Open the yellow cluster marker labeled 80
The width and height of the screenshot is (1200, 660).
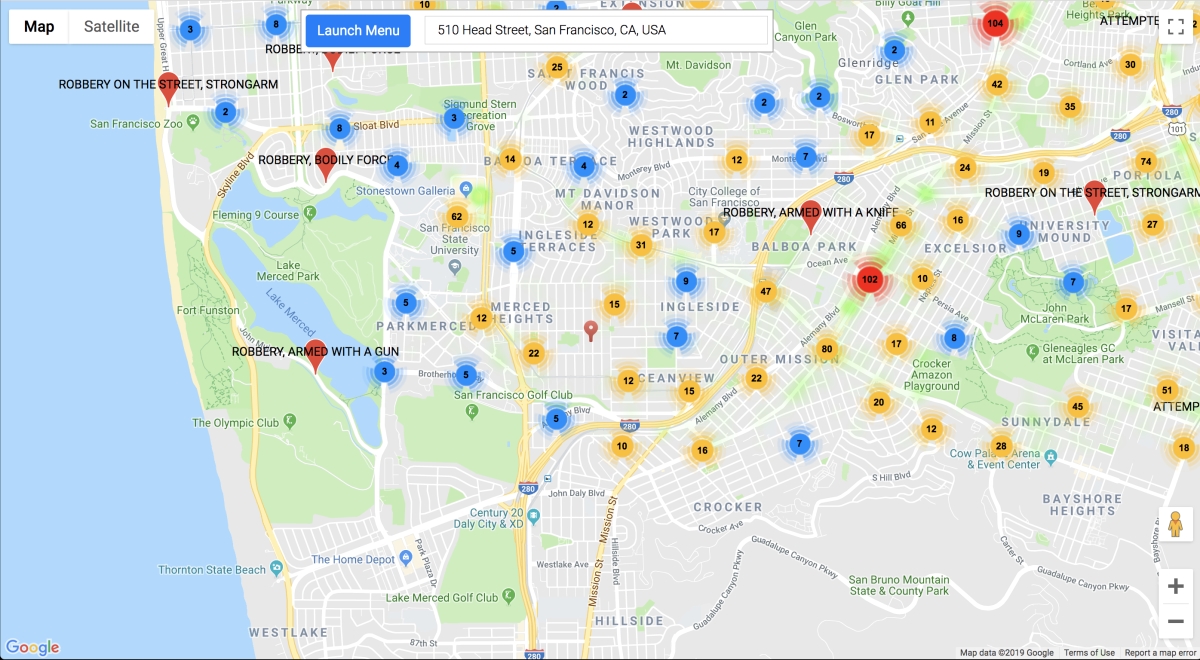[826, 349]
